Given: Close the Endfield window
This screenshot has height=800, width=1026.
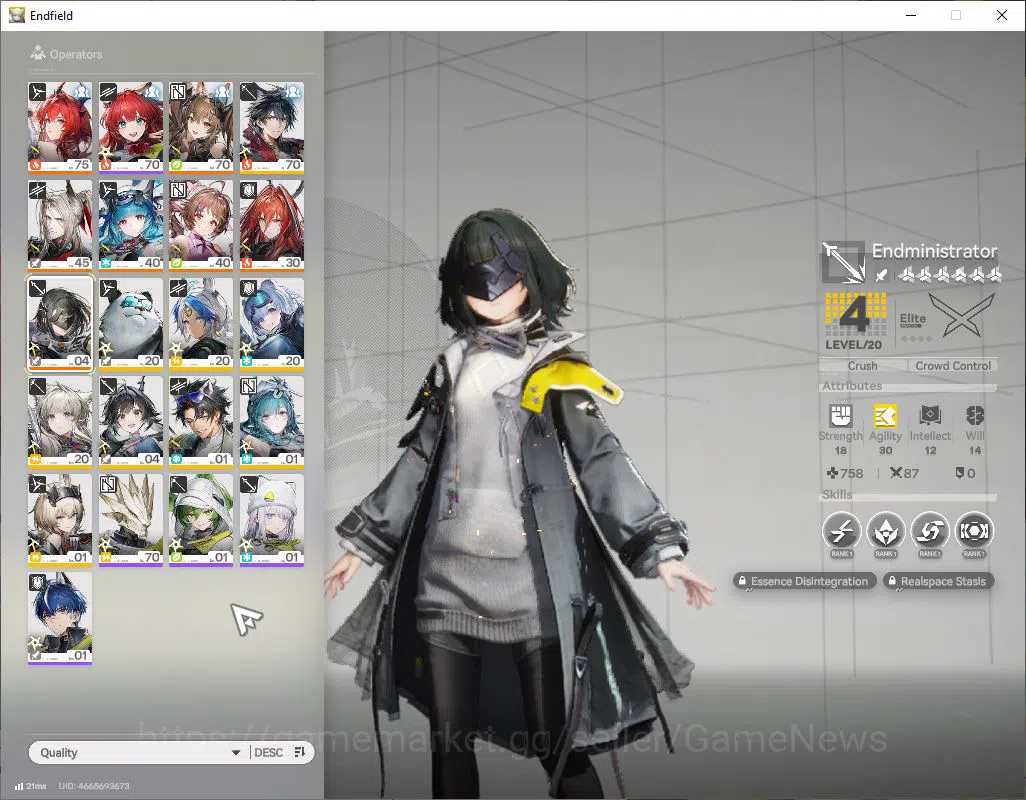Looking at the screenshot, I should click(1002, 15).
